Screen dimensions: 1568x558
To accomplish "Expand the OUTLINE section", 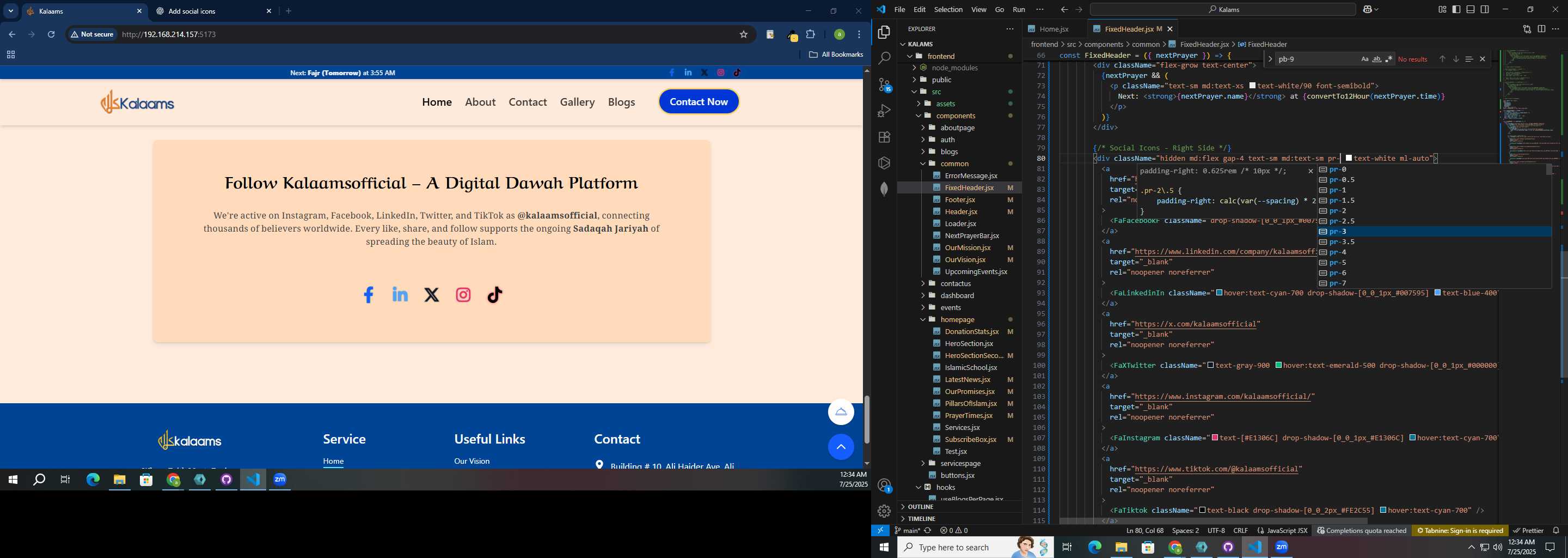I will click(960, 507).
